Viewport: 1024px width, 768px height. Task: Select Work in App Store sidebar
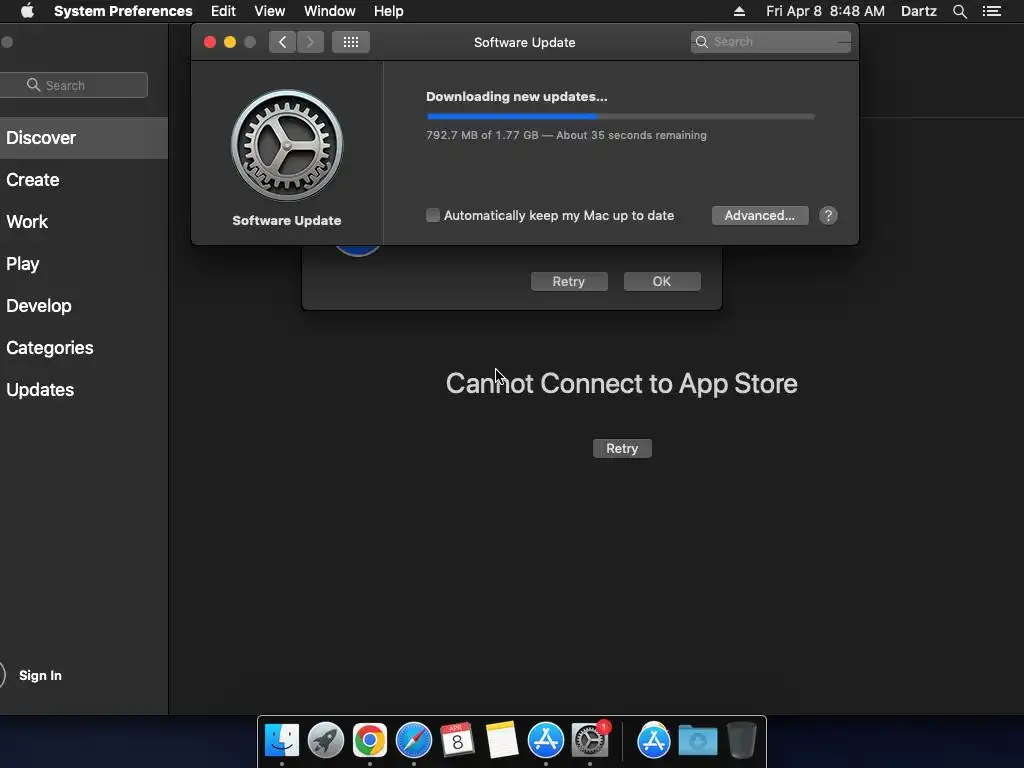[84, 221]
